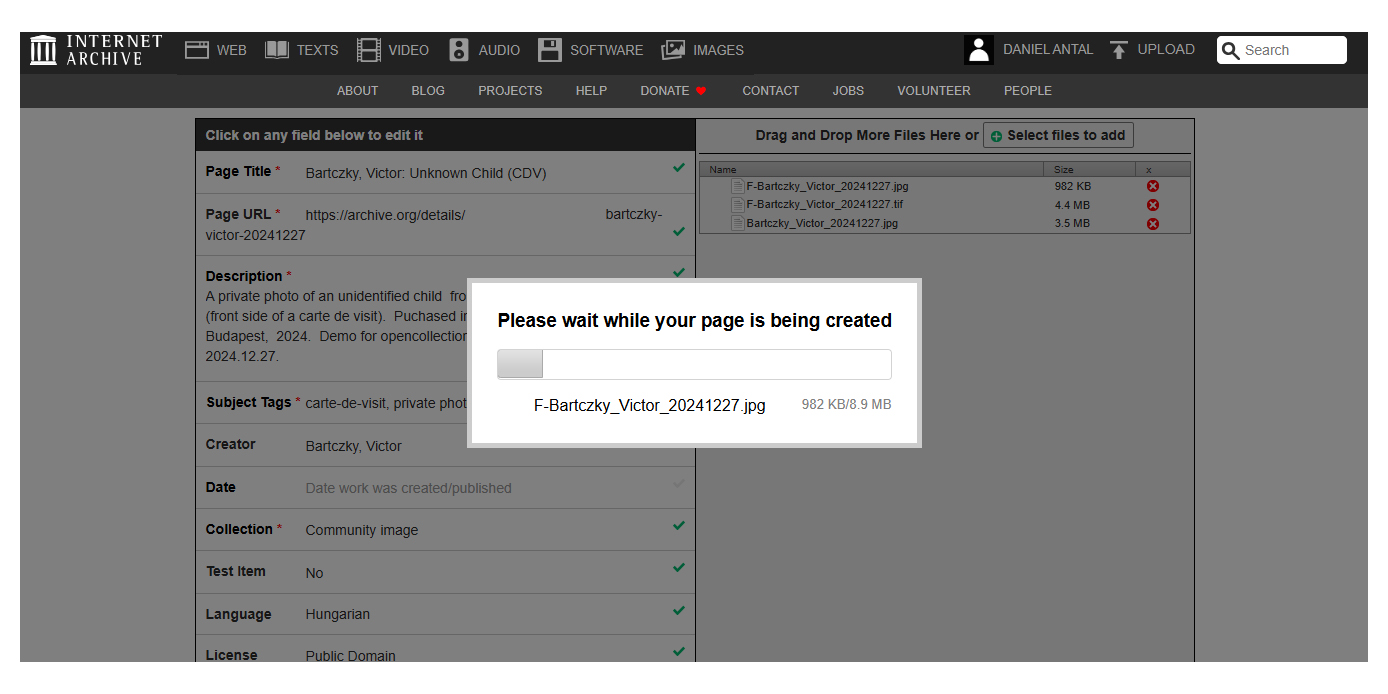Click the Daniel Antal user avatar
Viewport: 1388px width, 694px height.
click(x=979, y=50)
